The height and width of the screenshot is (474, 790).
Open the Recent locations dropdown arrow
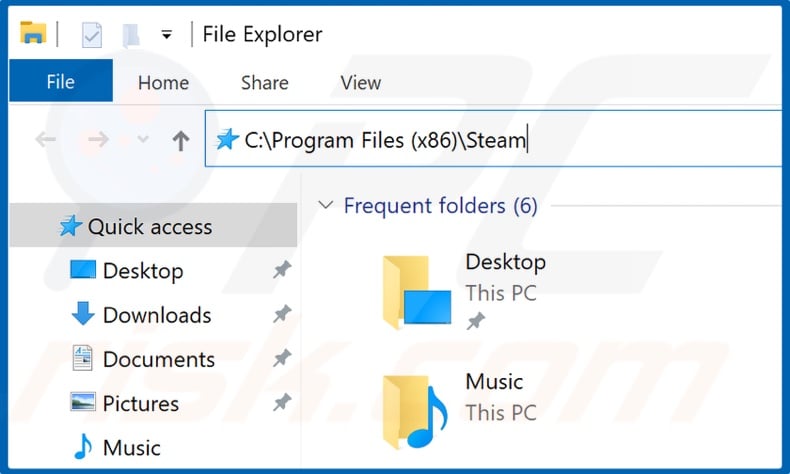click(142, 140)
